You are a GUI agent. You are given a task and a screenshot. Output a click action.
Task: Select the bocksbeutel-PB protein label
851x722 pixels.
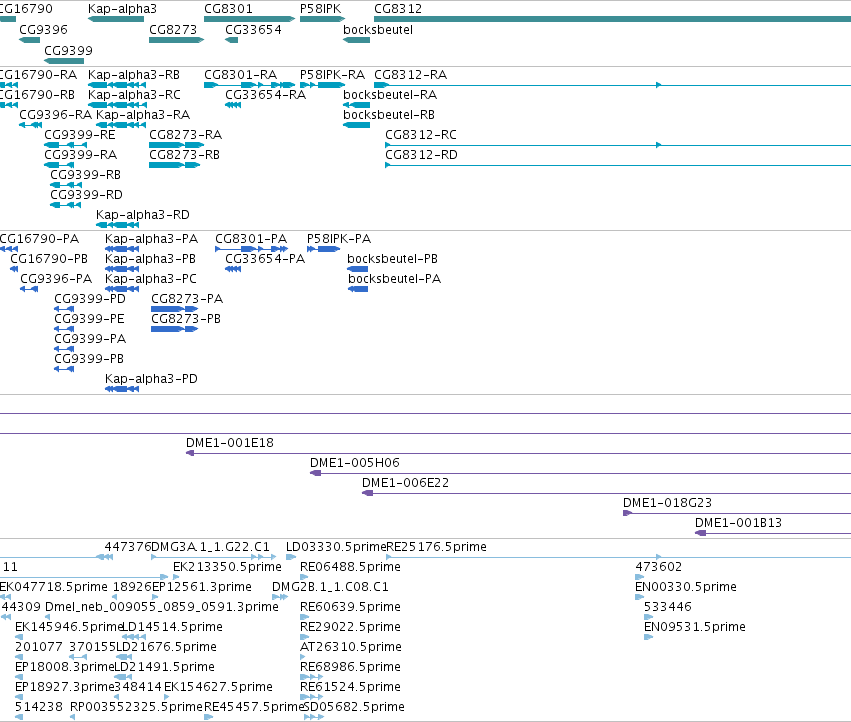click(392, 259)
